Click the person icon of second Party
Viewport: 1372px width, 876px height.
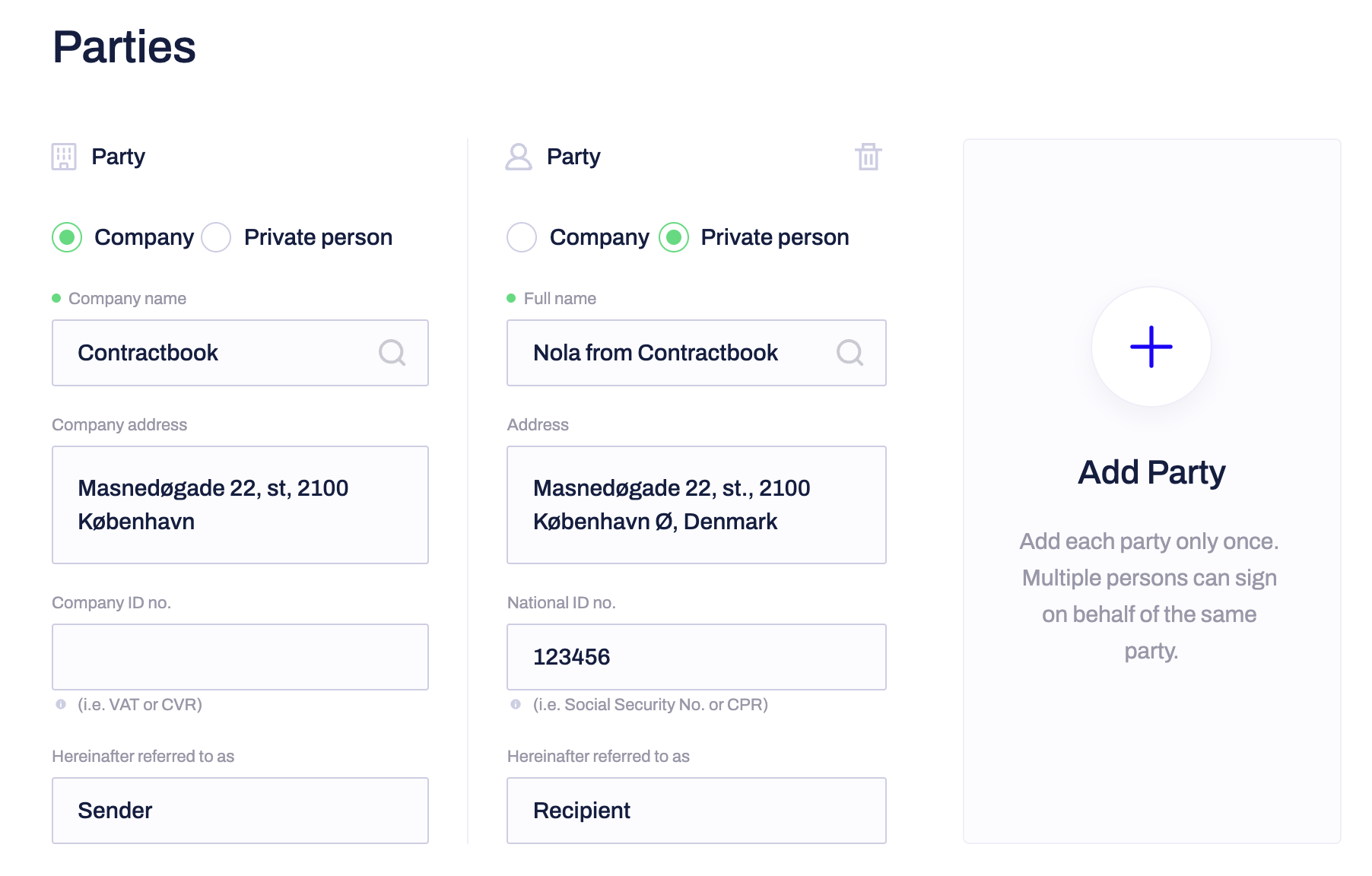(519, 157)
